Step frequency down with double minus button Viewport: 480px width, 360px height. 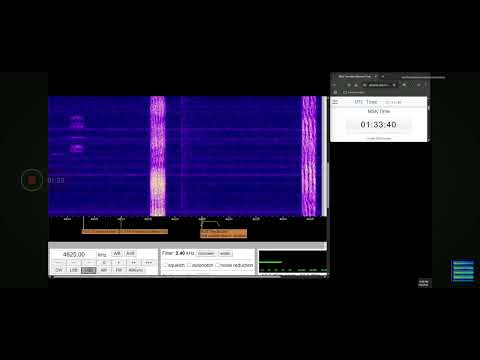[74, 262]
